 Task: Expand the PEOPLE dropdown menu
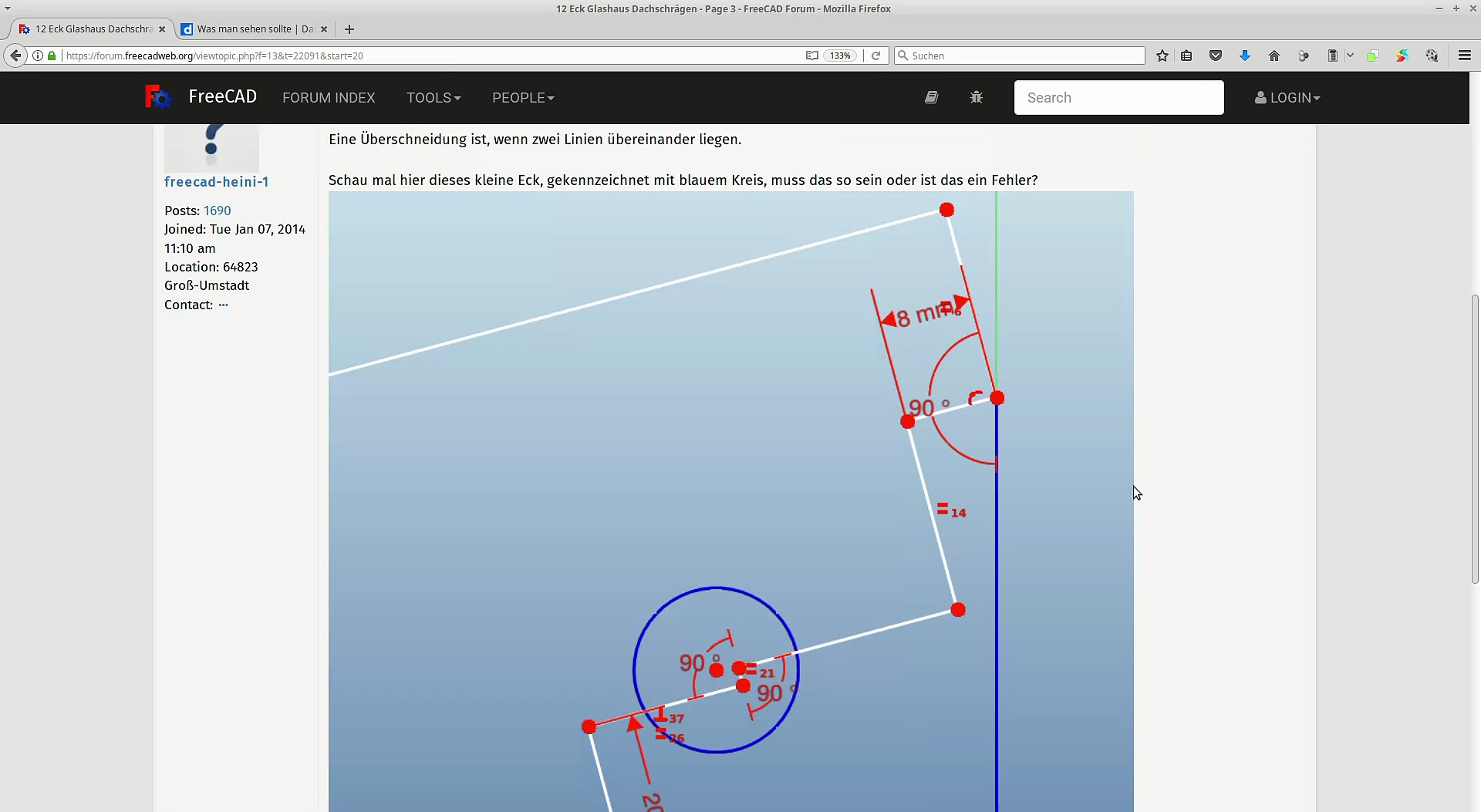pos(523,98)
